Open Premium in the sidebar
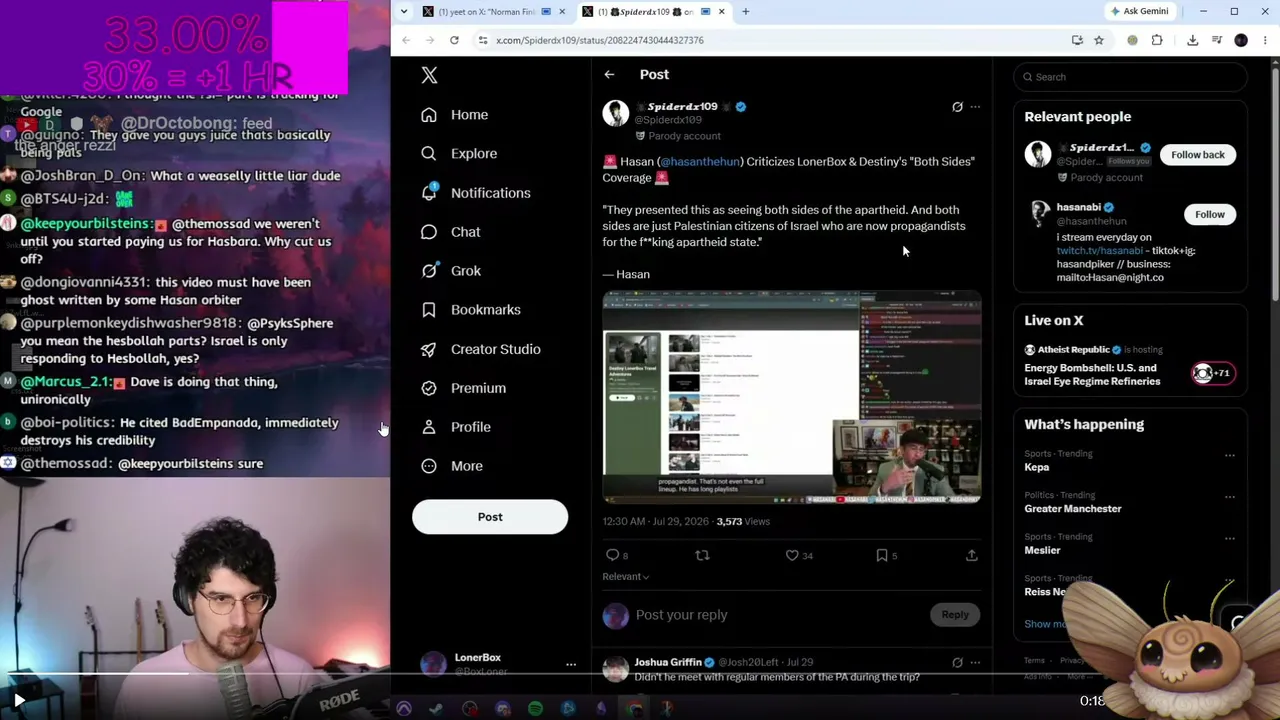1280x720 pixels. (x=464, y=388)
